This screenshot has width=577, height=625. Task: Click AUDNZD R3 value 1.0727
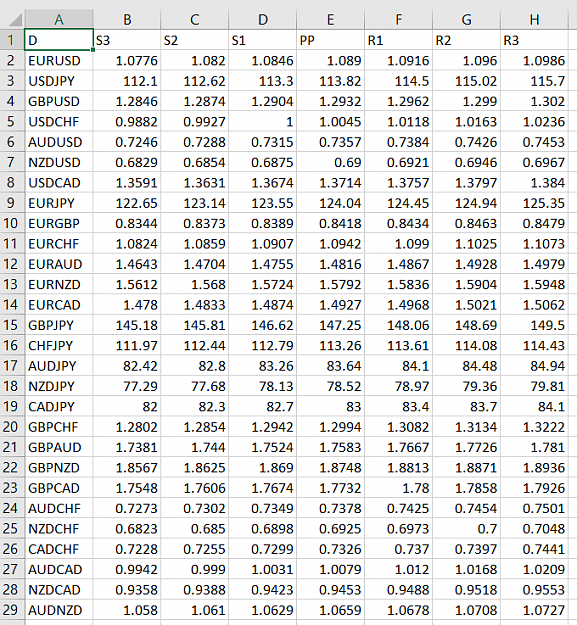534,610
